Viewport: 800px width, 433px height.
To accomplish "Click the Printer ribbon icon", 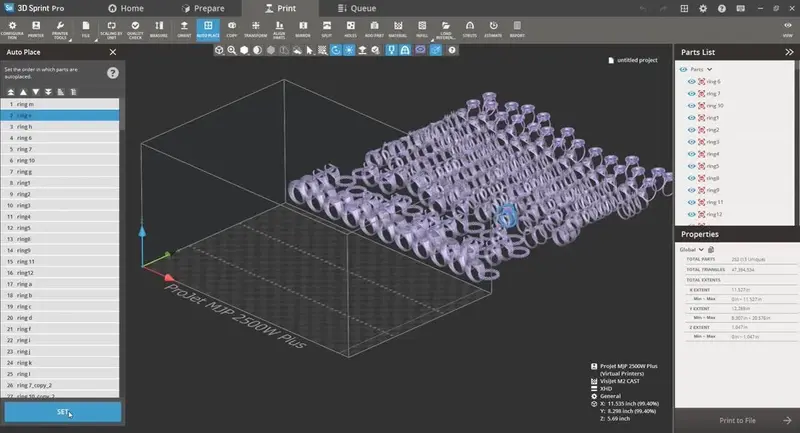I will click(36, 30).
